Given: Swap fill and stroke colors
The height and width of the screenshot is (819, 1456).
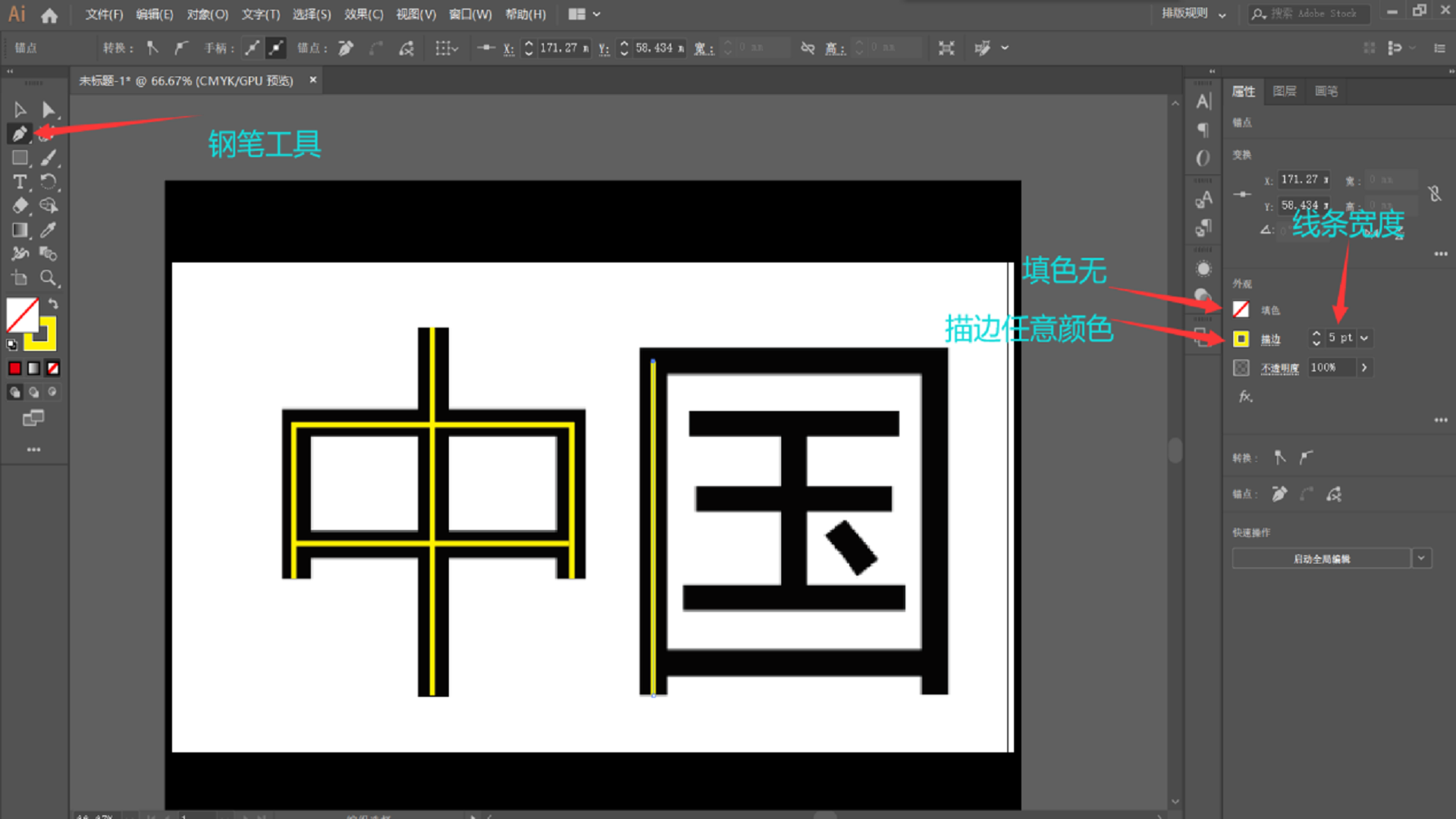Looking at the screenshot, I should pos(53,303).
